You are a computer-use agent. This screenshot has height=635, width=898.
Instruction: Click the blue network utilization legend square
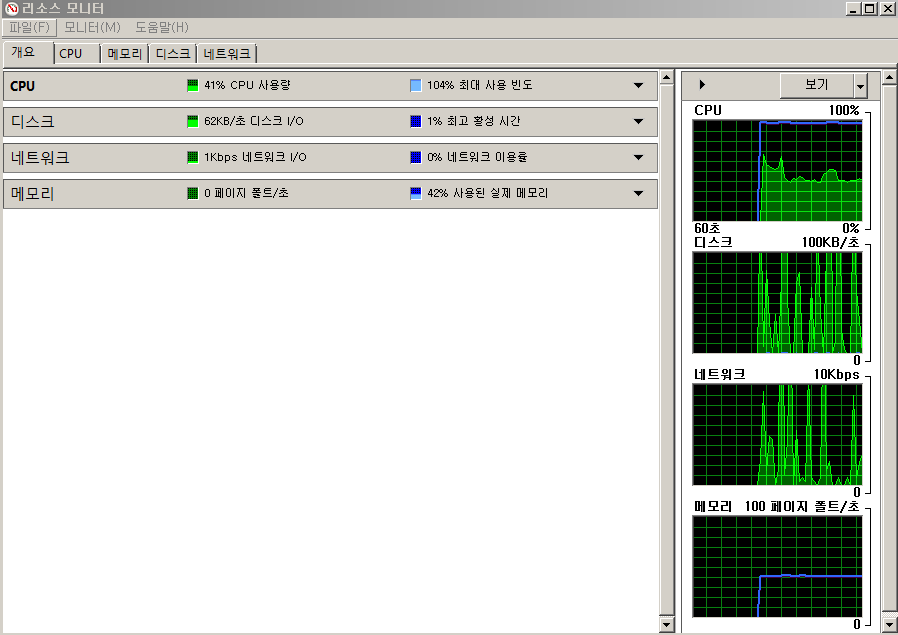[x=416, y=157]
